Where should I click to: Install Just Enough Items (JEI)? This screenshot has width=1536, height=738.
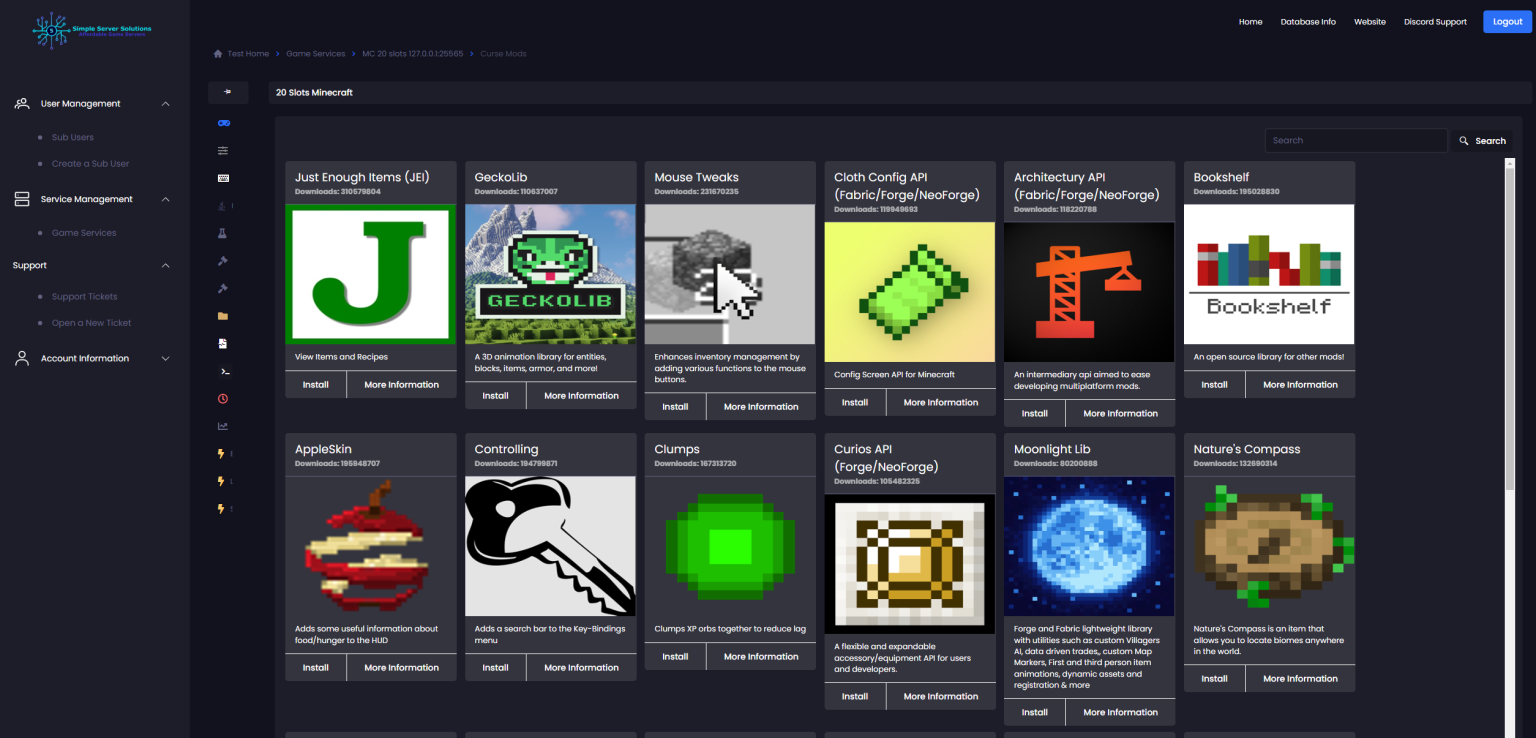pos(316,385)
